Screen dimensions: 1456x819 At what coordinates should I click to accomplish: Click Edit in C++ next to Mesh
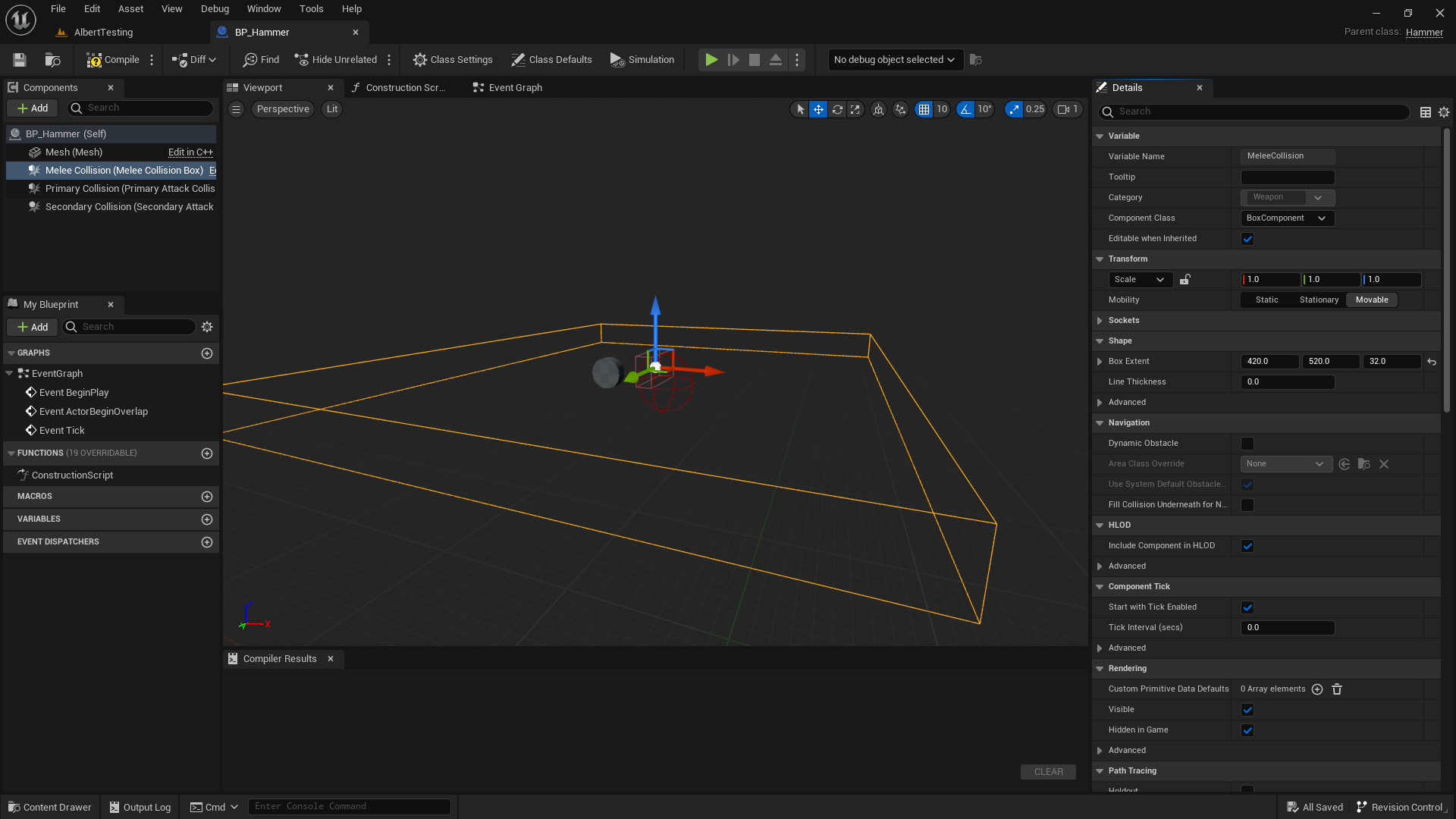(190, 152)
